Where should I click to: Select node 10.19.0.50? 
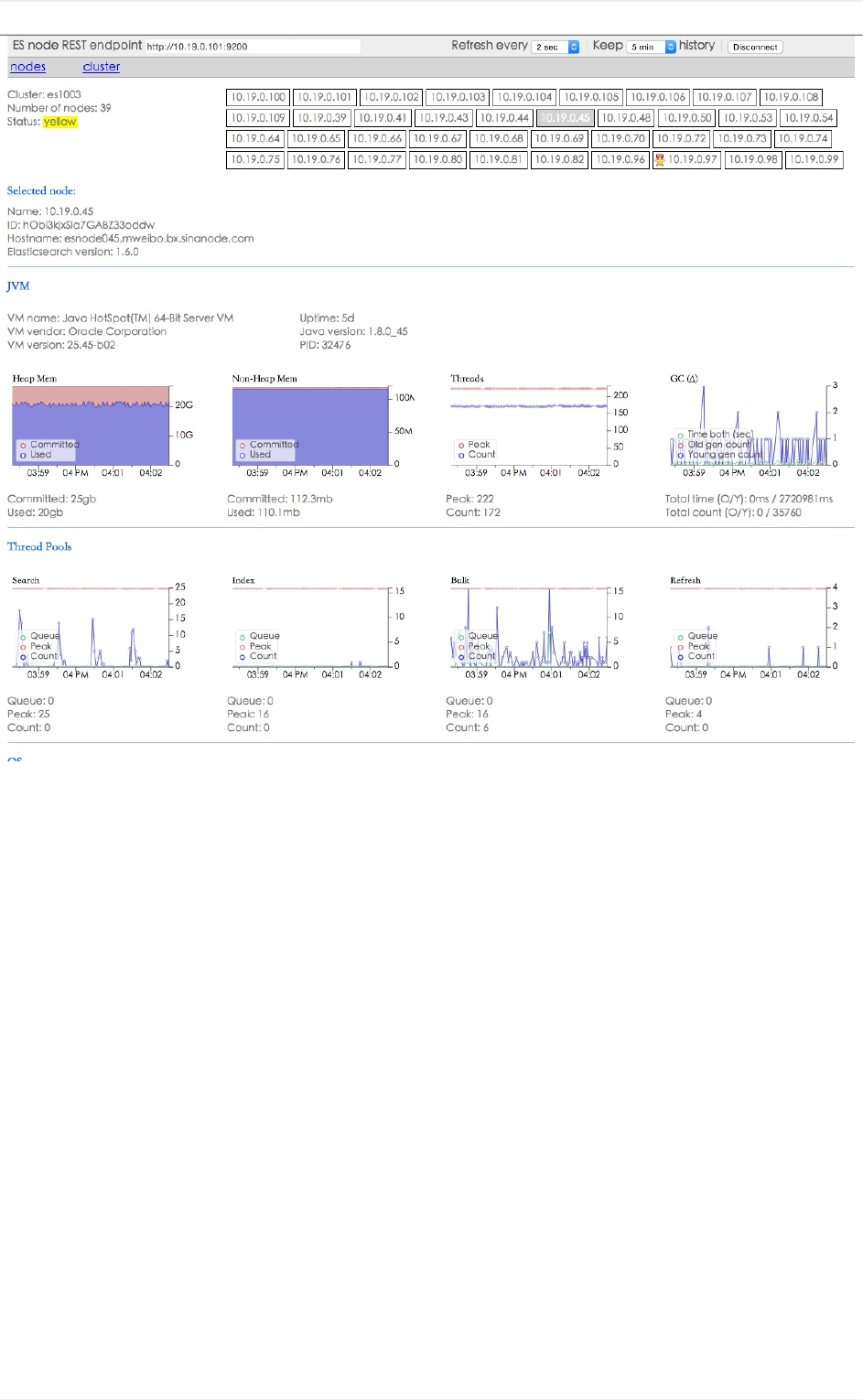click(686, 118)
